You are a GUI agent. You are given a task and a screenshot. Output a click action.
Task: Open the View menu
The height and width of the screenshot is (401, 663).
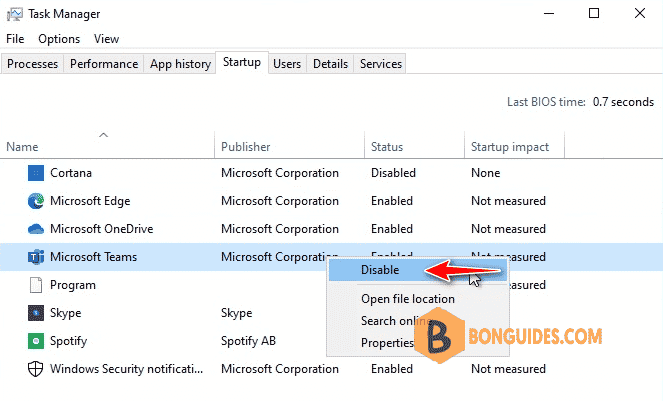click(106, 39)
